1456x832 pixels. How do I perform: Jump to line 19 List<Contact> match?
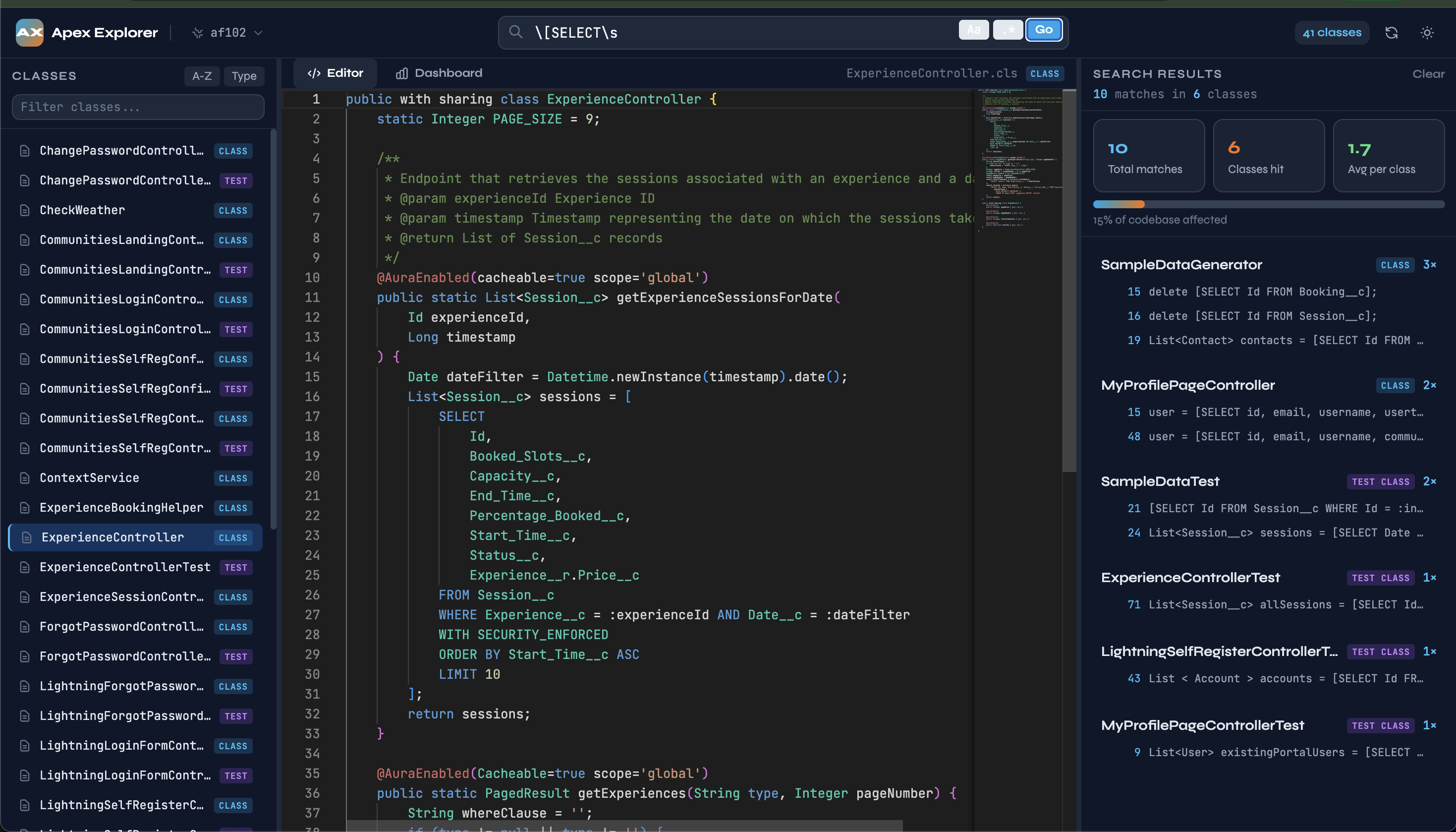tap(1268, 340)
